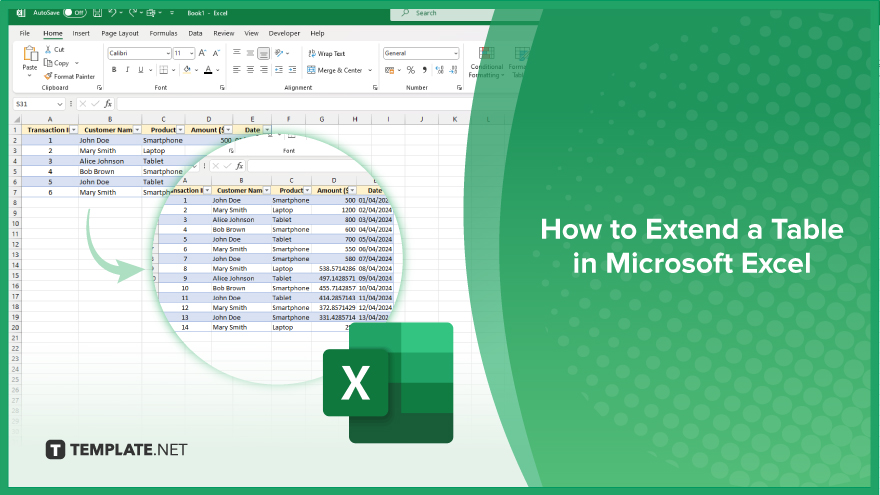Open the File tab
880x495 pixels.
click(x=25, y=33)
